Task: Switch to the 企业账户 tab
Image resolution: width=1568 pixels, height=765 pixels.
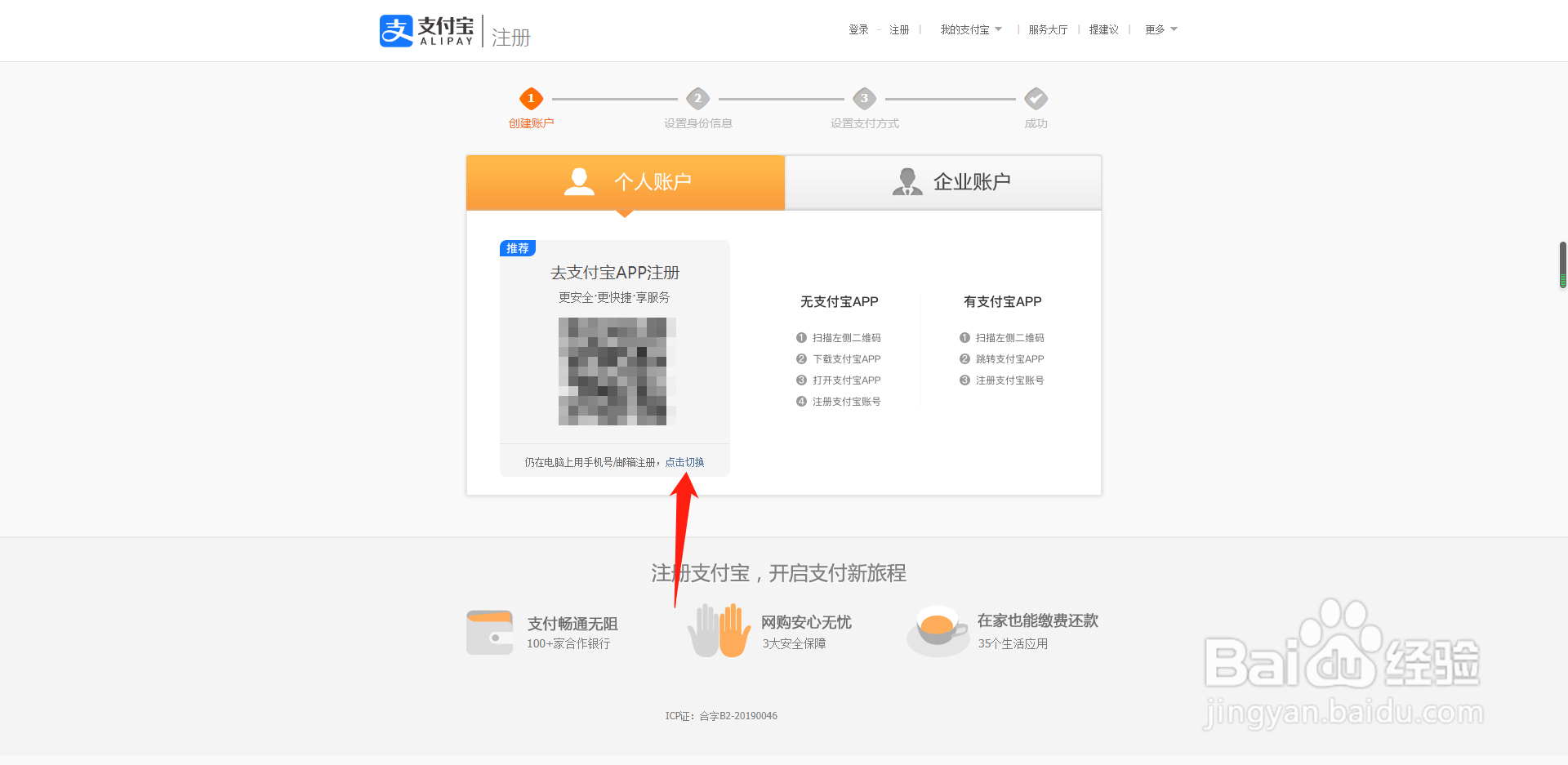Action: (943, 181)
